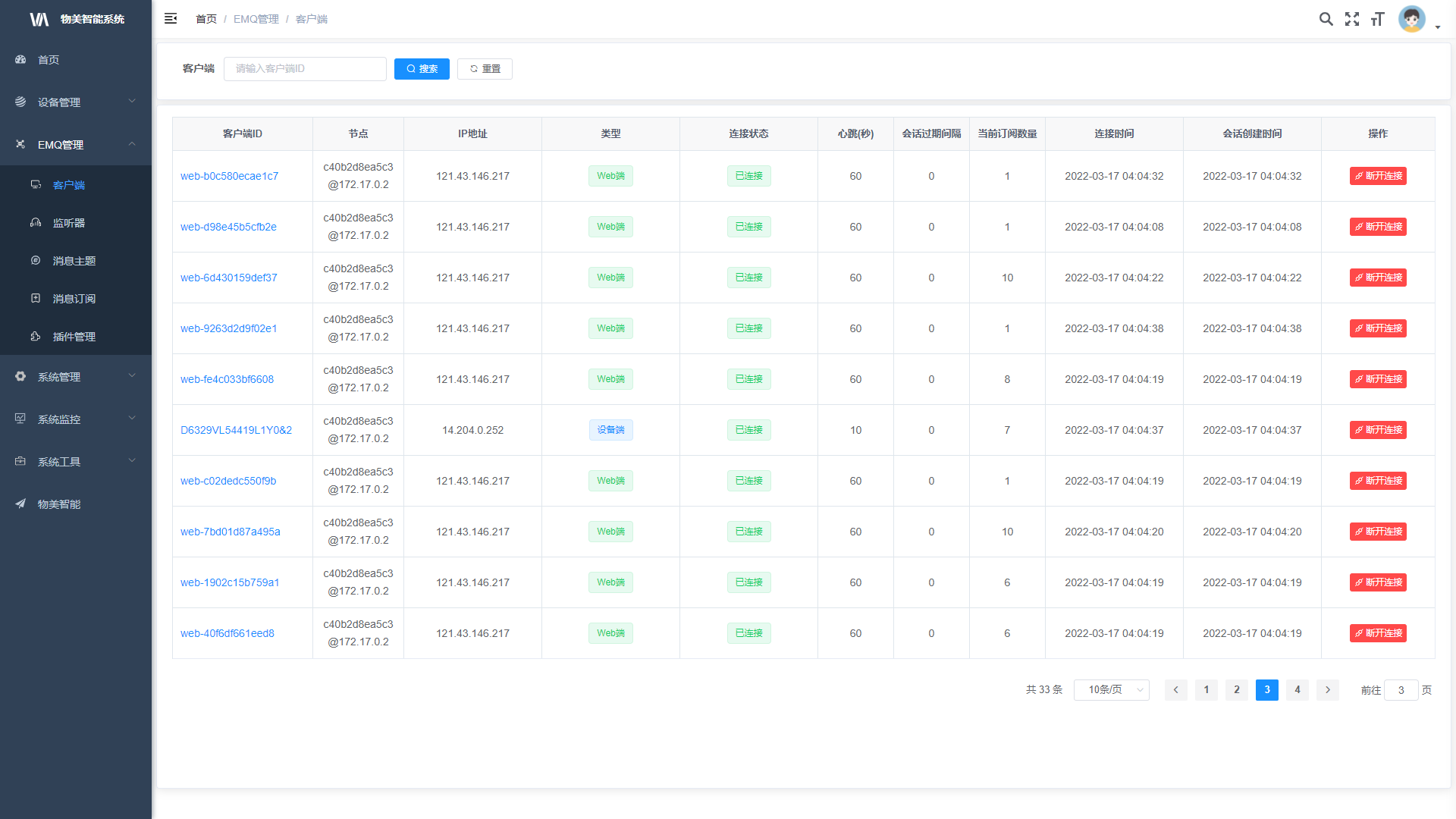Go to 消息订阅 subscriptions page
1456x819 pixels.
pos(74,299)
